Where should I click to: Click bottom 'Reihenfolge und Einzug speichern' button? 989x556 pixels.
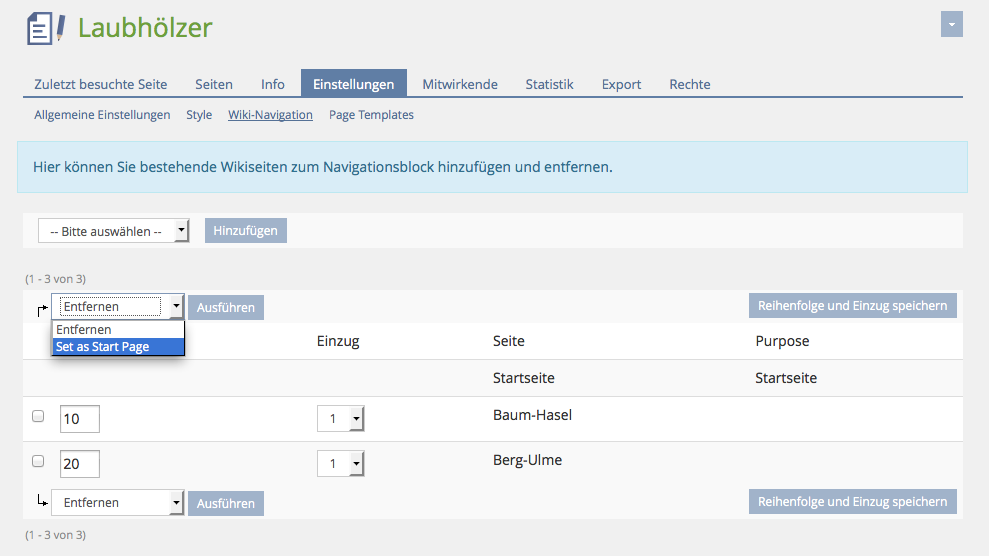click(x=852, y=502)
